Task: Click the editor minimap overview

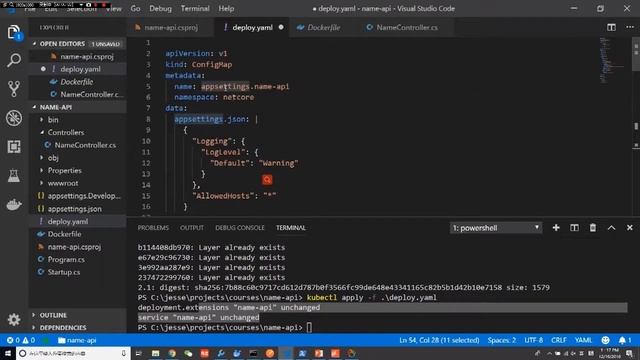Action: click(x=611, y=60)
